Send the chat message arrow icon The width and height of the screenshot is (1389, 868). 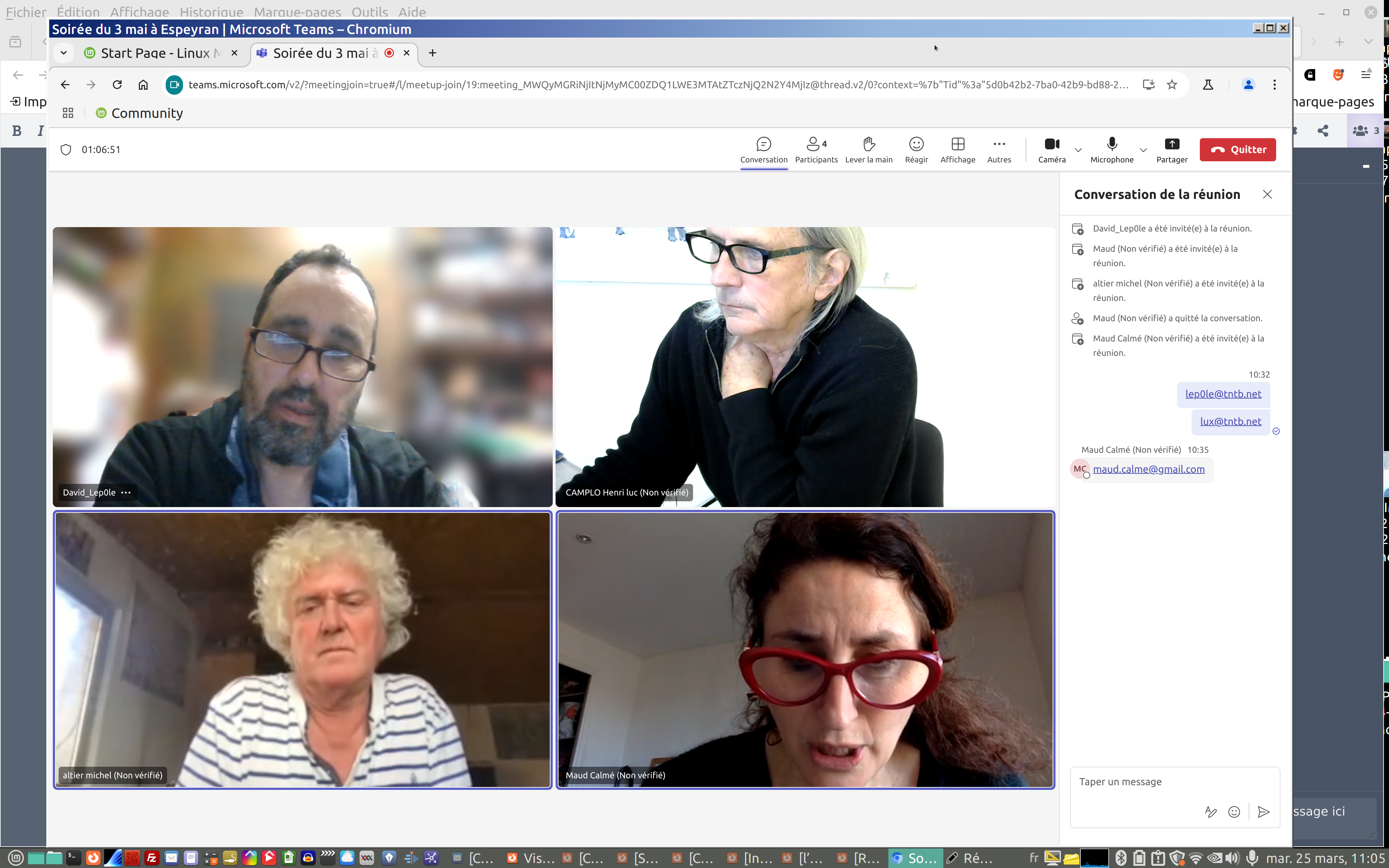click(x=1263, y=812)
